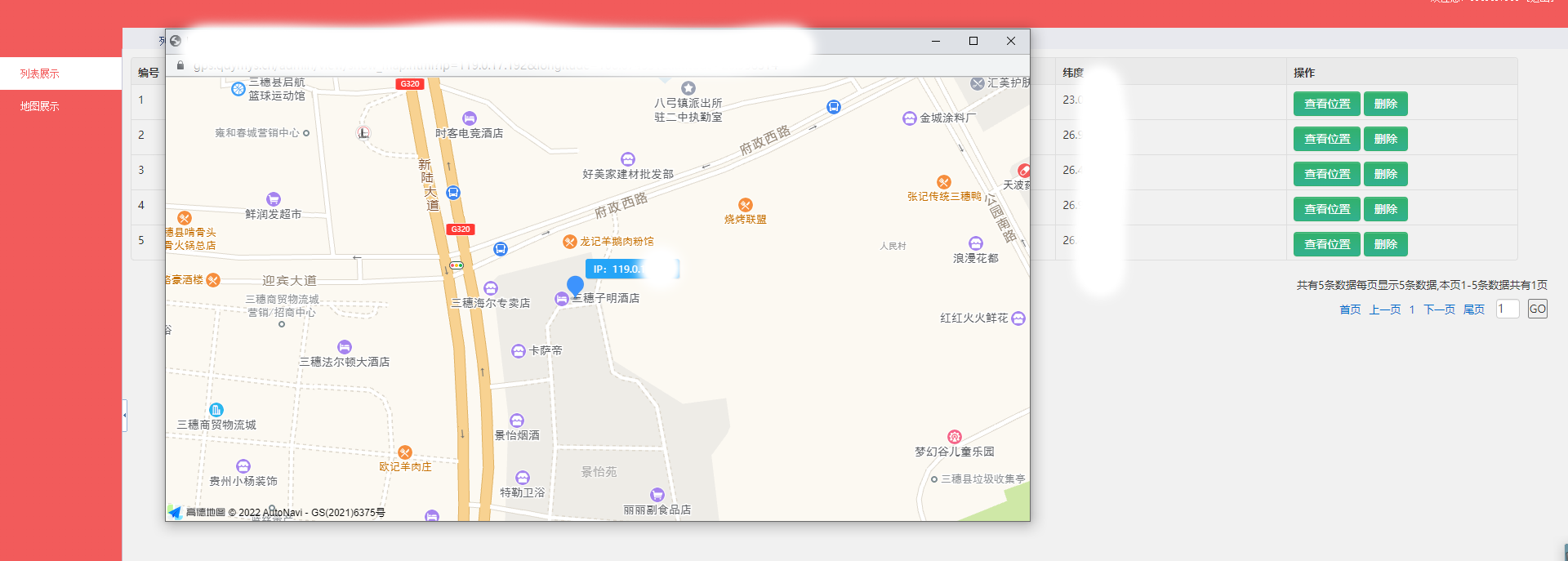Click the 迎宾大道 road label on map
This screenshot has width=1568, height=561.
pos(289,280)
